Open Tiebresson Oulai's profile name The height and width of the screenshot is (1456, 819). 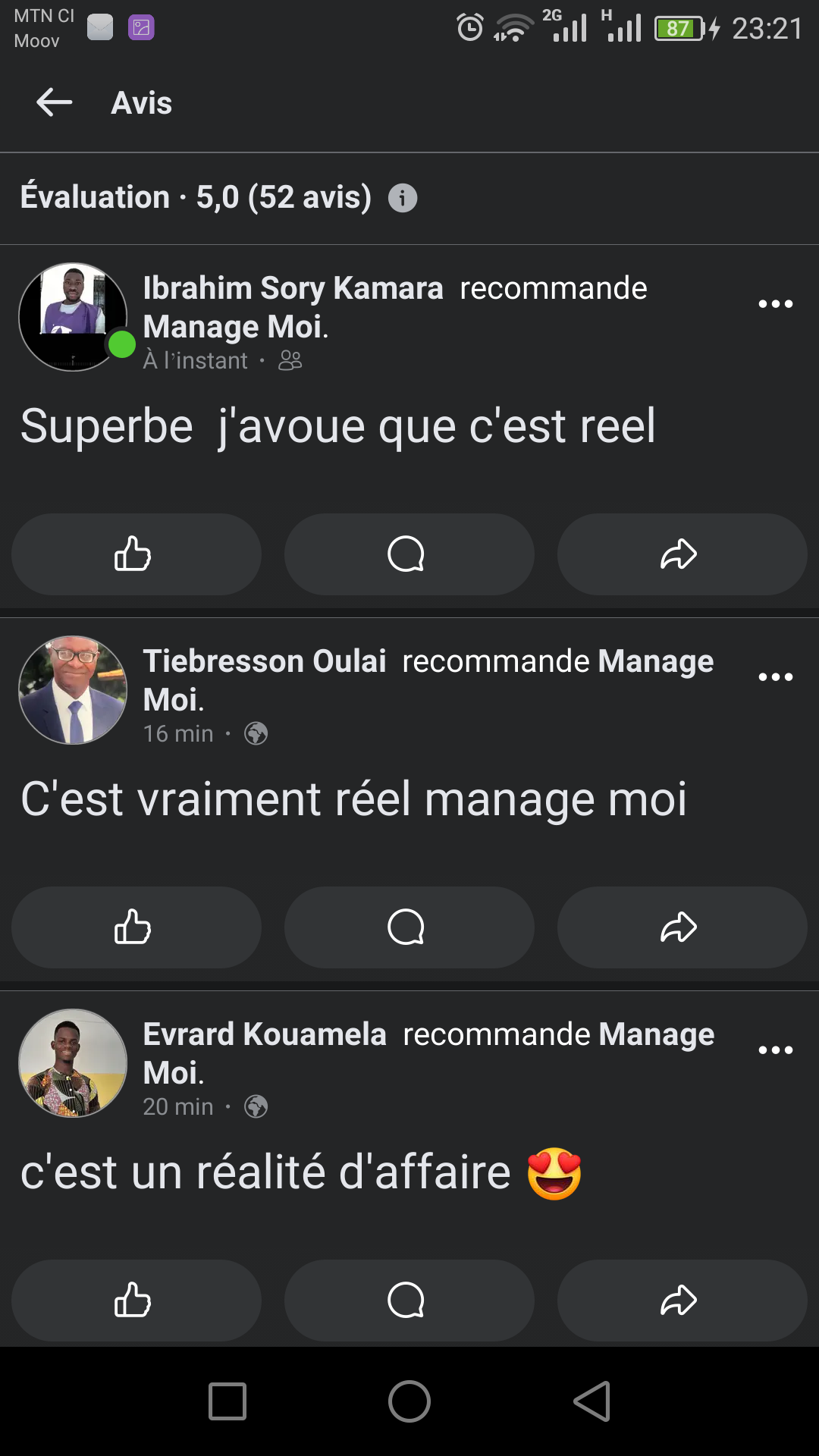click(265, 661)
